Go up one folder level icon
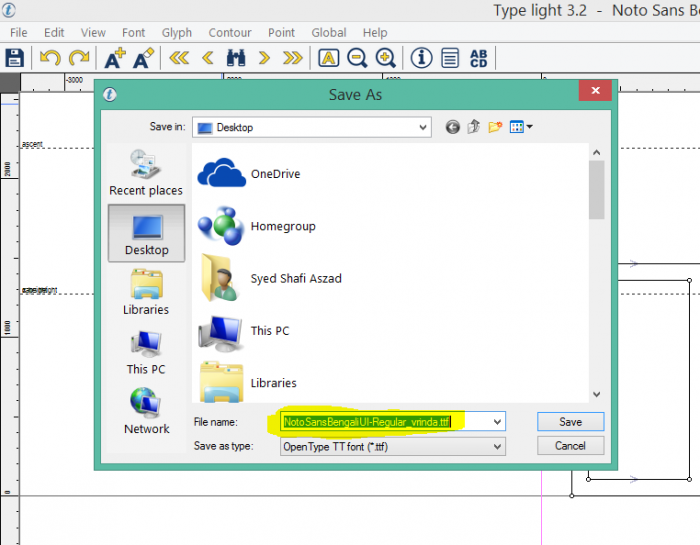Image resolution: width=700 pixels, height=545 pixels. point(474,127)
